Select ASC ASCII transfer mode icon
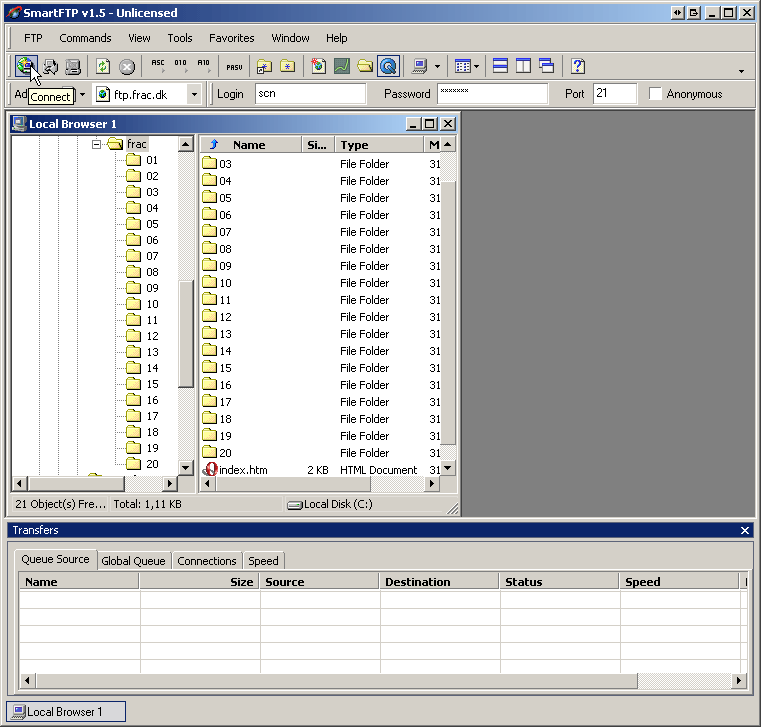This screenshot has height=727, width=761. (158, 66)
